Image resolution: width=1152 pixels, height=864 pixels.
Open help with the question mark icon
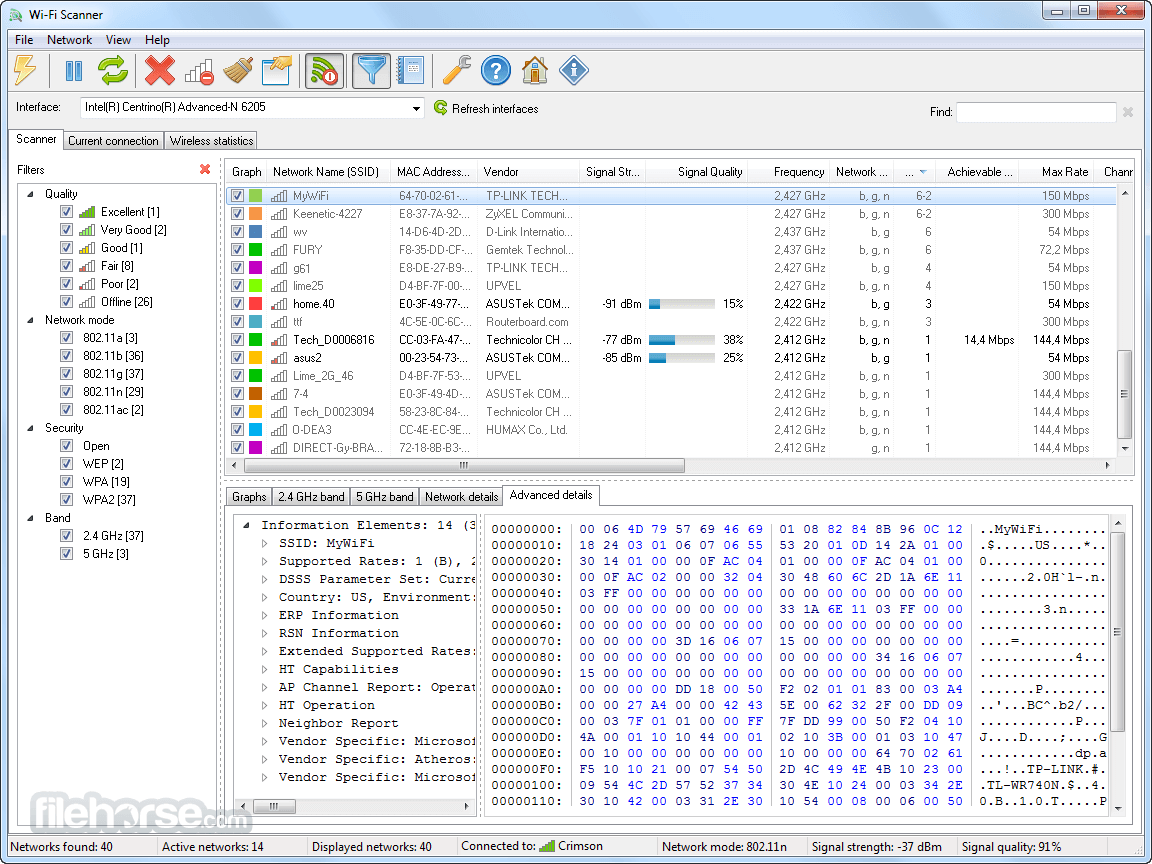496,71
